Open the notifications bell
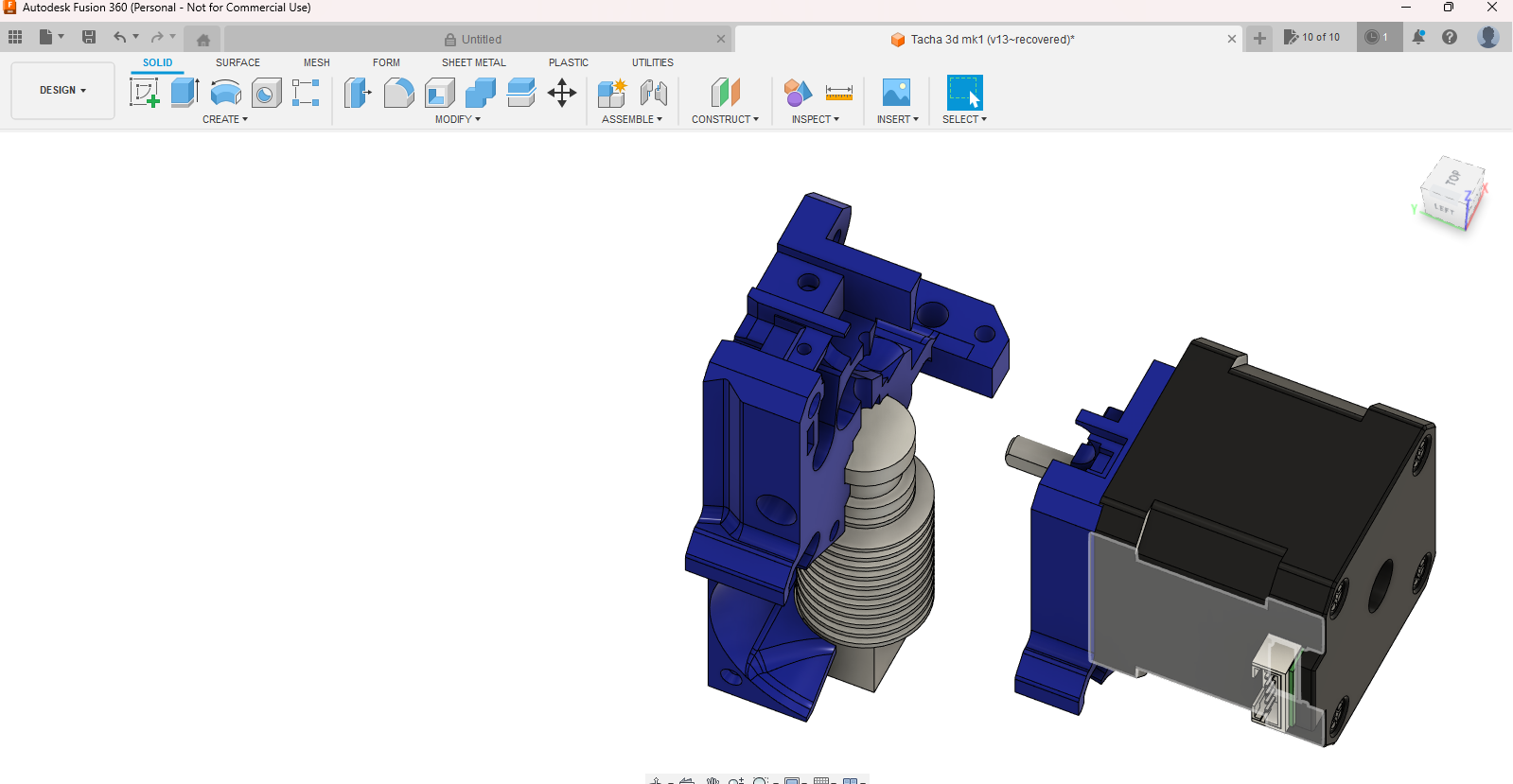This screenshot has width=1513, height=784. point(1418,37)
